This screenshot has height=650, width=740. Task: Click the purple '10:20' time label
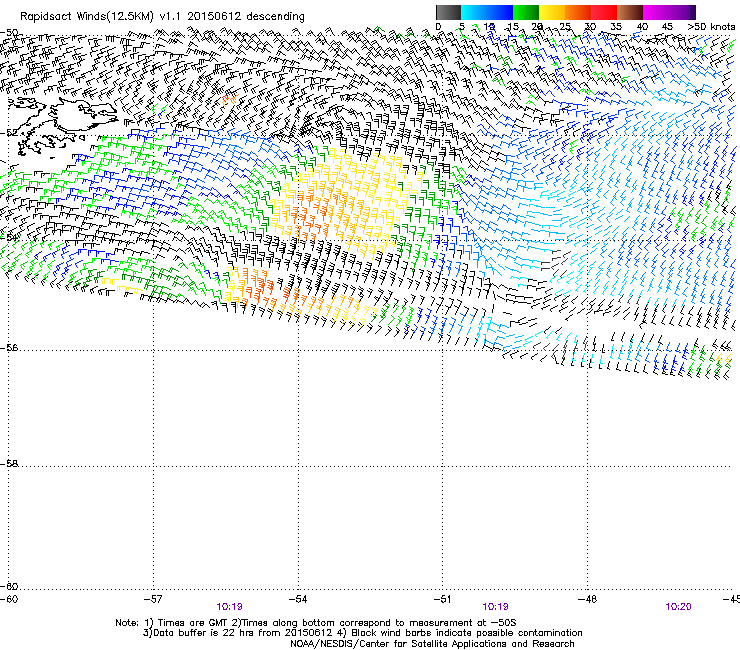(678, 607)
